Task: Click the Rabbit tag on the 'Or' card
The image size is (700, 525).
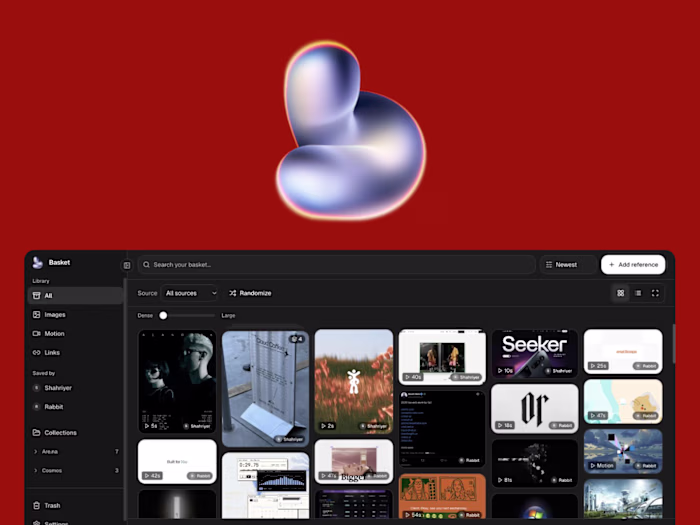Action: coord(562,425)
